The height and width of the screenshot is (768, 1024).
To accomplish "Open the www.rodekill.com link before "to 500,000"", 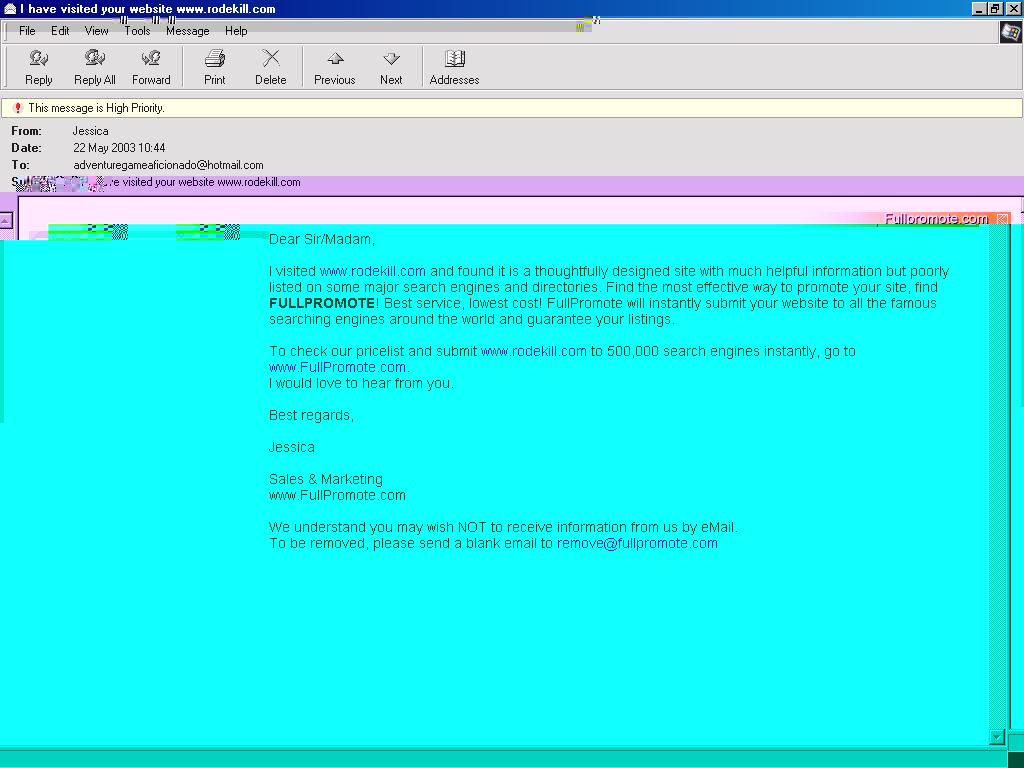I will (x=534, y=351).
